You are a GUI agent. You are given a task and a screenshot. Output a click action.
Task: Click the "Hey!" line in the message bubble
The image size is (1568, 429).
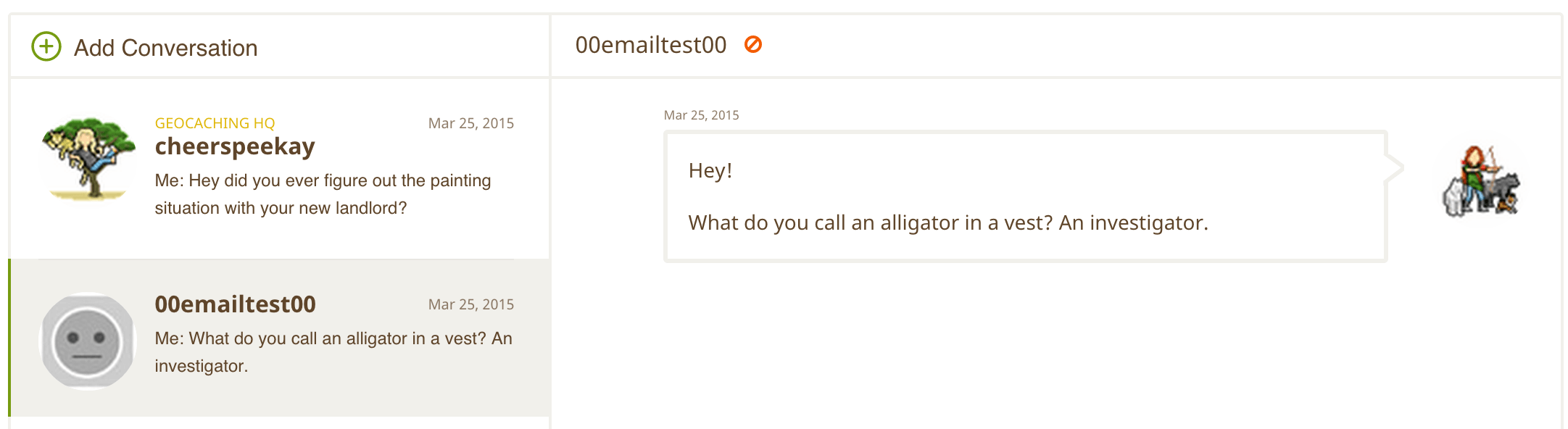pyautogui.click(x=710, y=170)
